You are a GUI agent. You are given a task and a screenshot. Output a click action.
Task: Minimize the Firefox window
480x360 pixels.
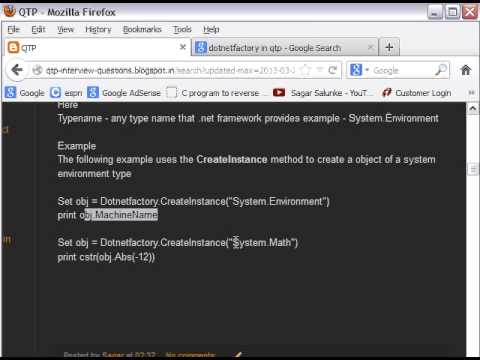[435, 13]
